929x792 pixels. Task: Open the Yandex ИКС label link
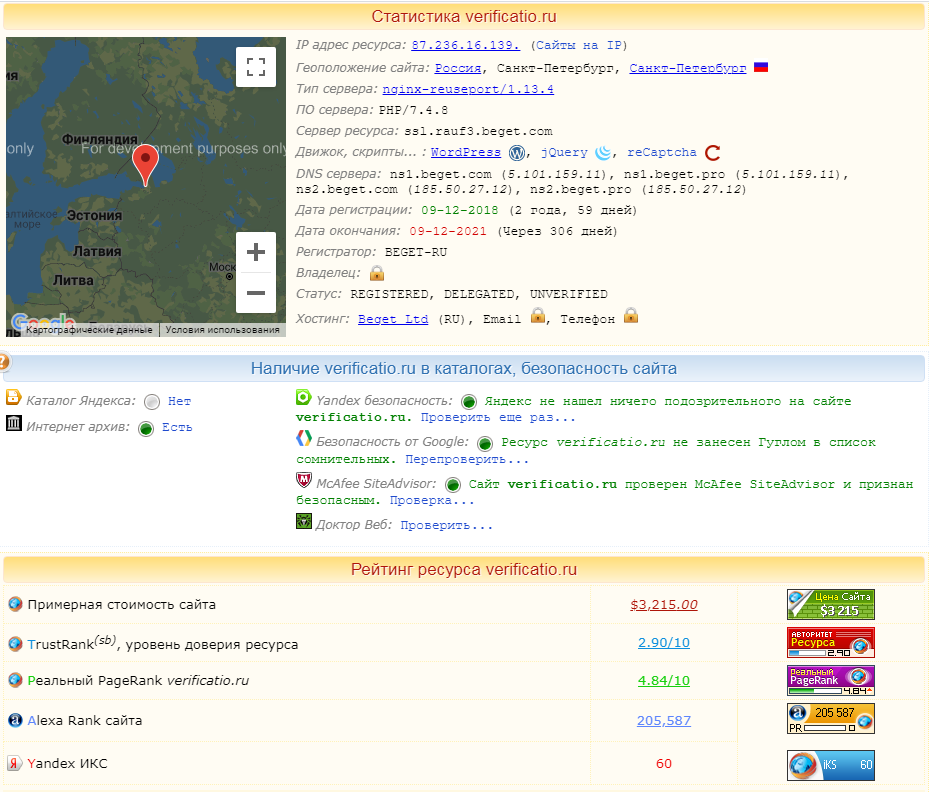pyautogui.click(x=68, y=764)
